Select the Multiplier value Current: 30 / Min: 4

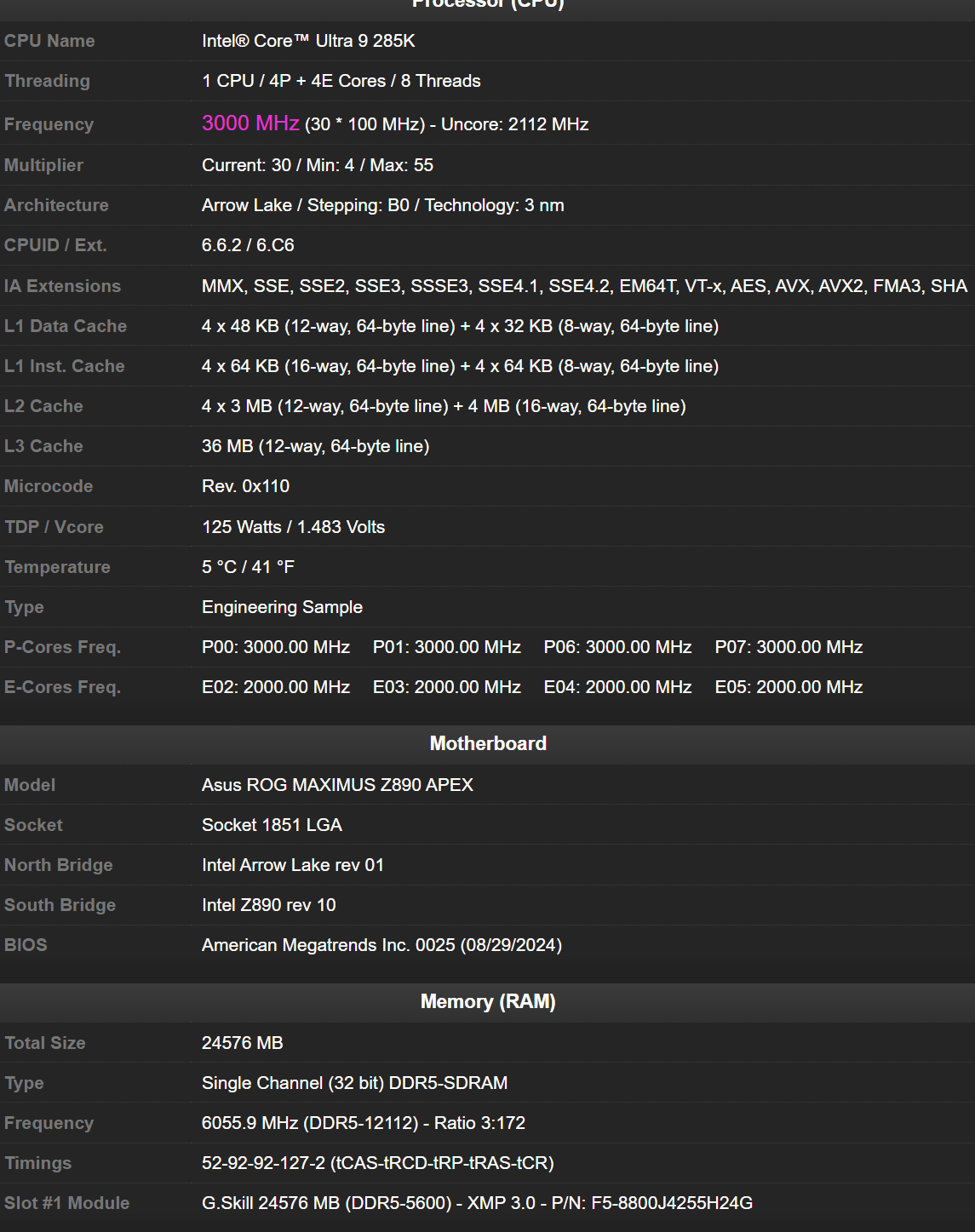pos(318,165)
